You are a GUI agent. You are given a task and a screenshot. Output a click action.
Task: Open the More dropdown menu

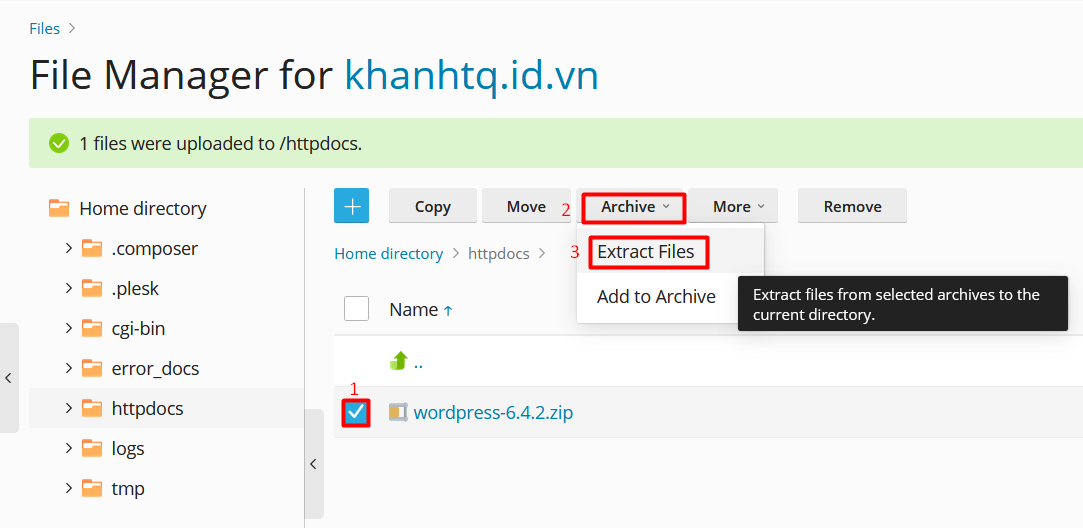(x=738, y=206)
